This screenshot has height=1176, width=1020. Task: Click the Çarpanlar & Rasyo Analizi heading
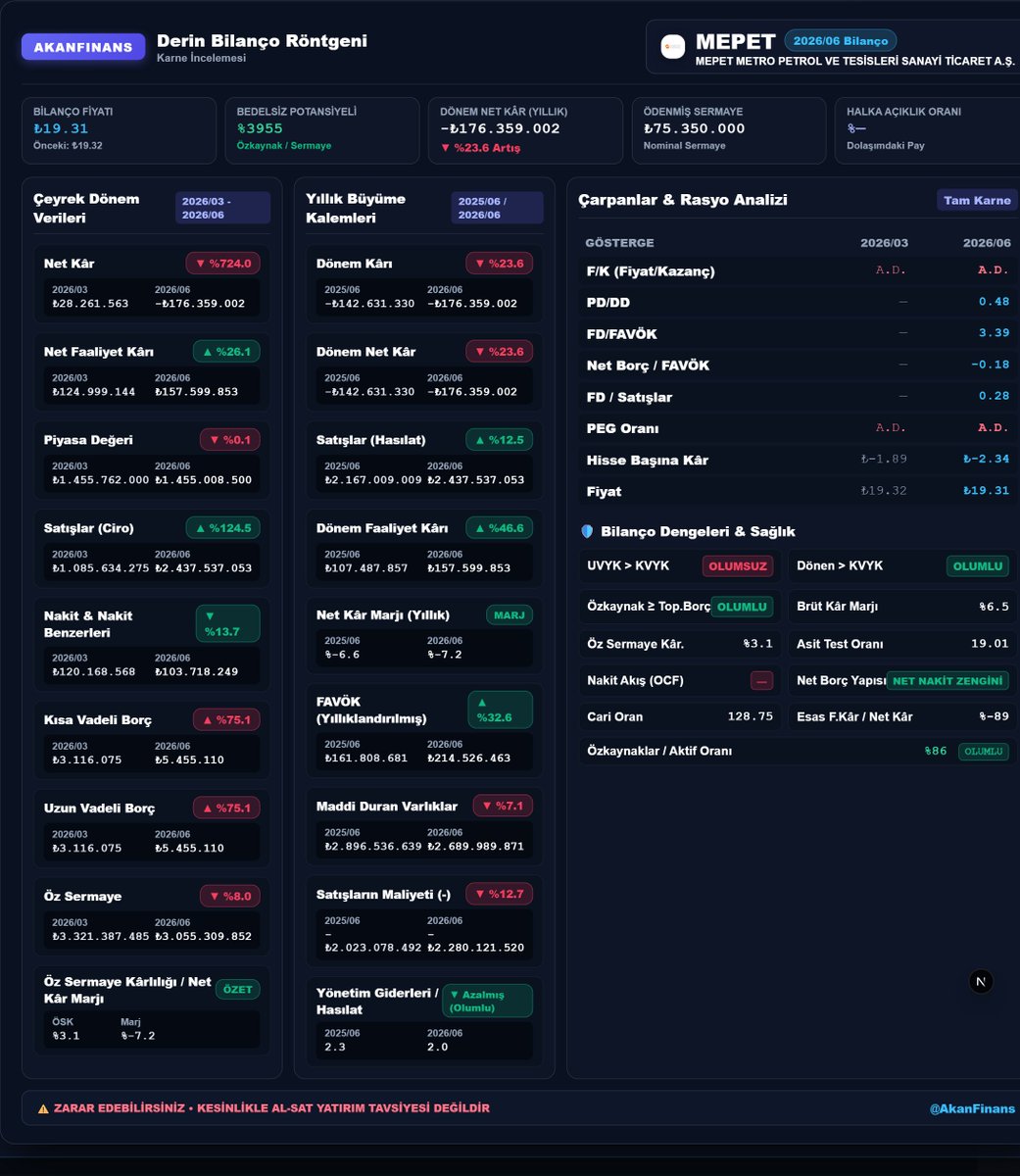click(683, 200)
